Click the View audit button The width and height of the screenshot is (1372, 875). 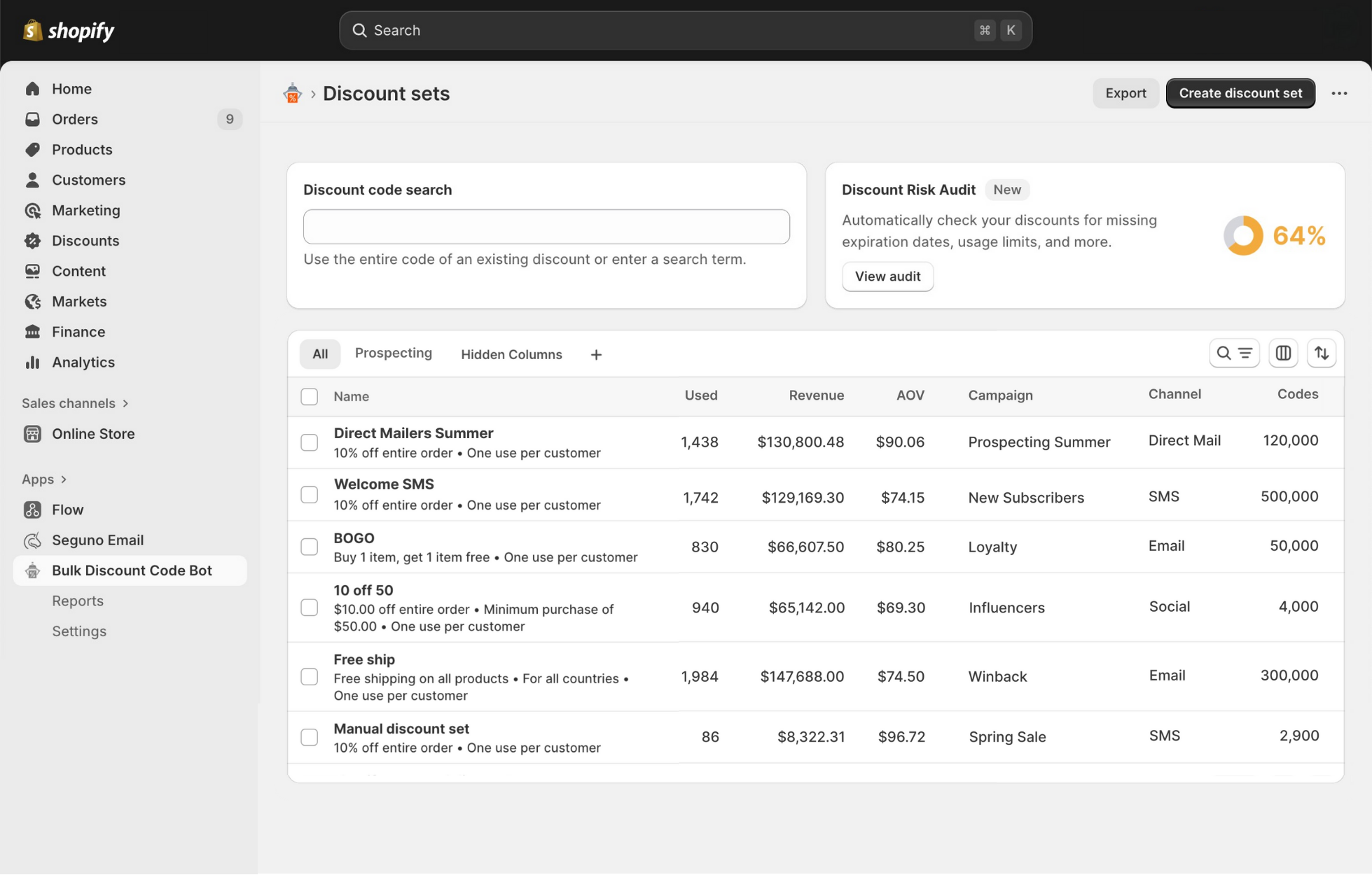click(887, 276)
